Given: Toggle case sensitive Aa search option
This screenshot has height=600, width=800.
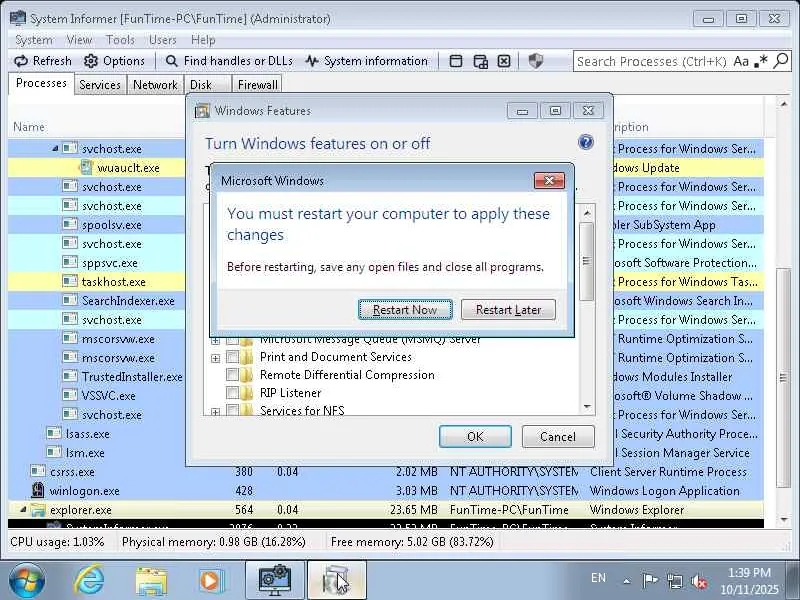Looking at the screenshot, I should (x=741, y=61).
